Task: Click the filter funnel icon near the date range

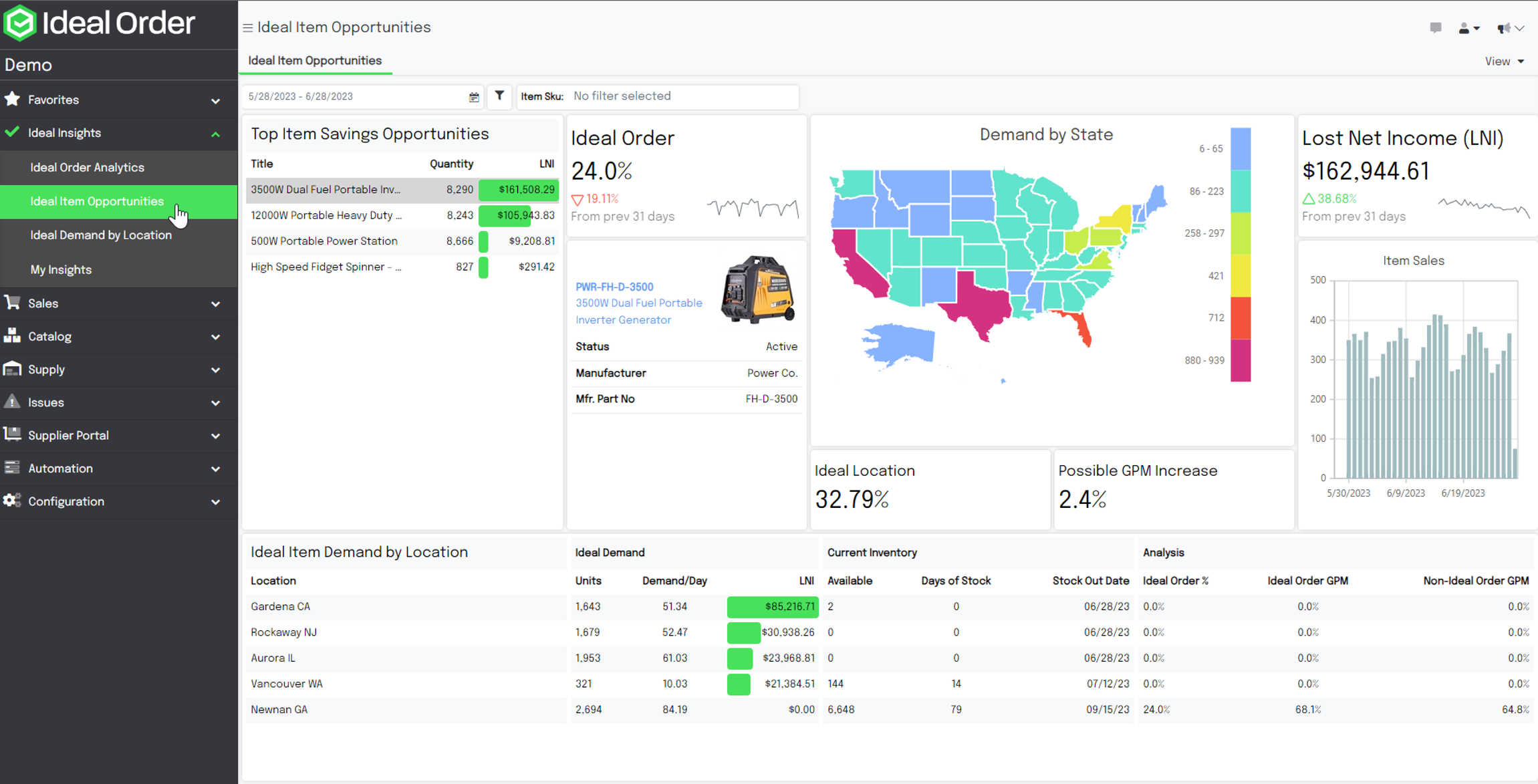Action: pos(499,97)
